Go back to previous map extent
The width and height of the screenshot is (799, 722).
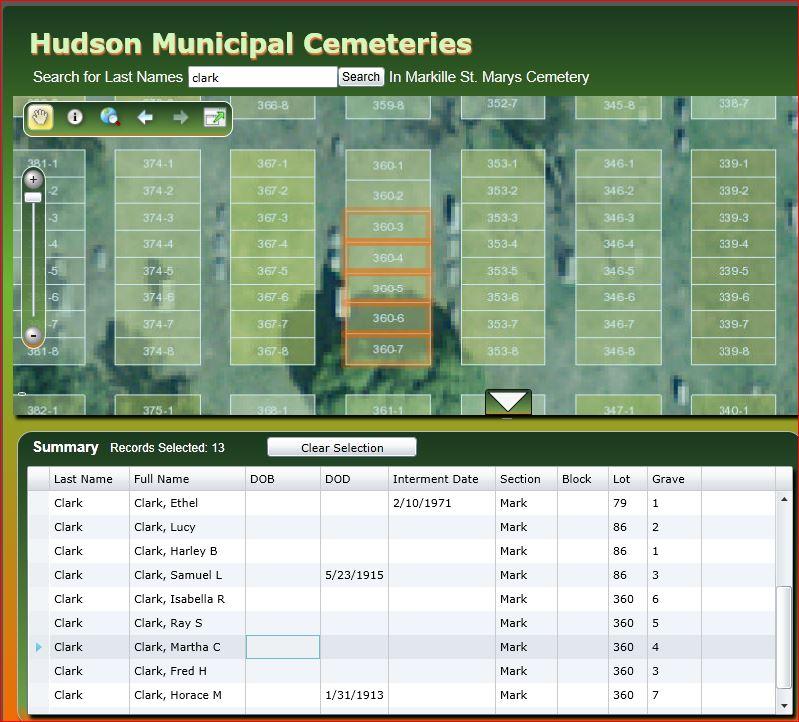(145, 117)
